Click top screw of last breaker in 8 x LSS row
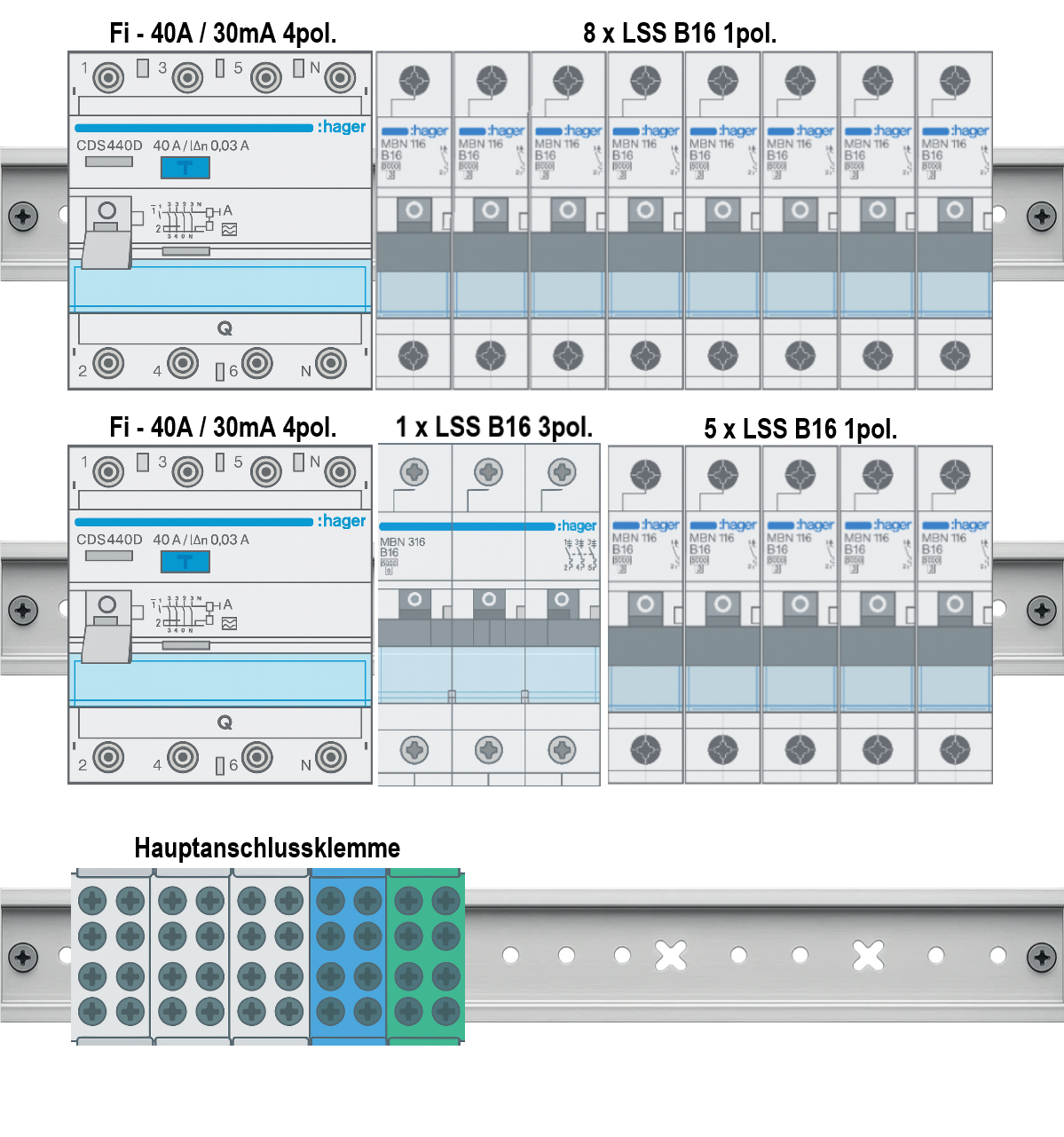1064x1137 pixels. (955, 81)
